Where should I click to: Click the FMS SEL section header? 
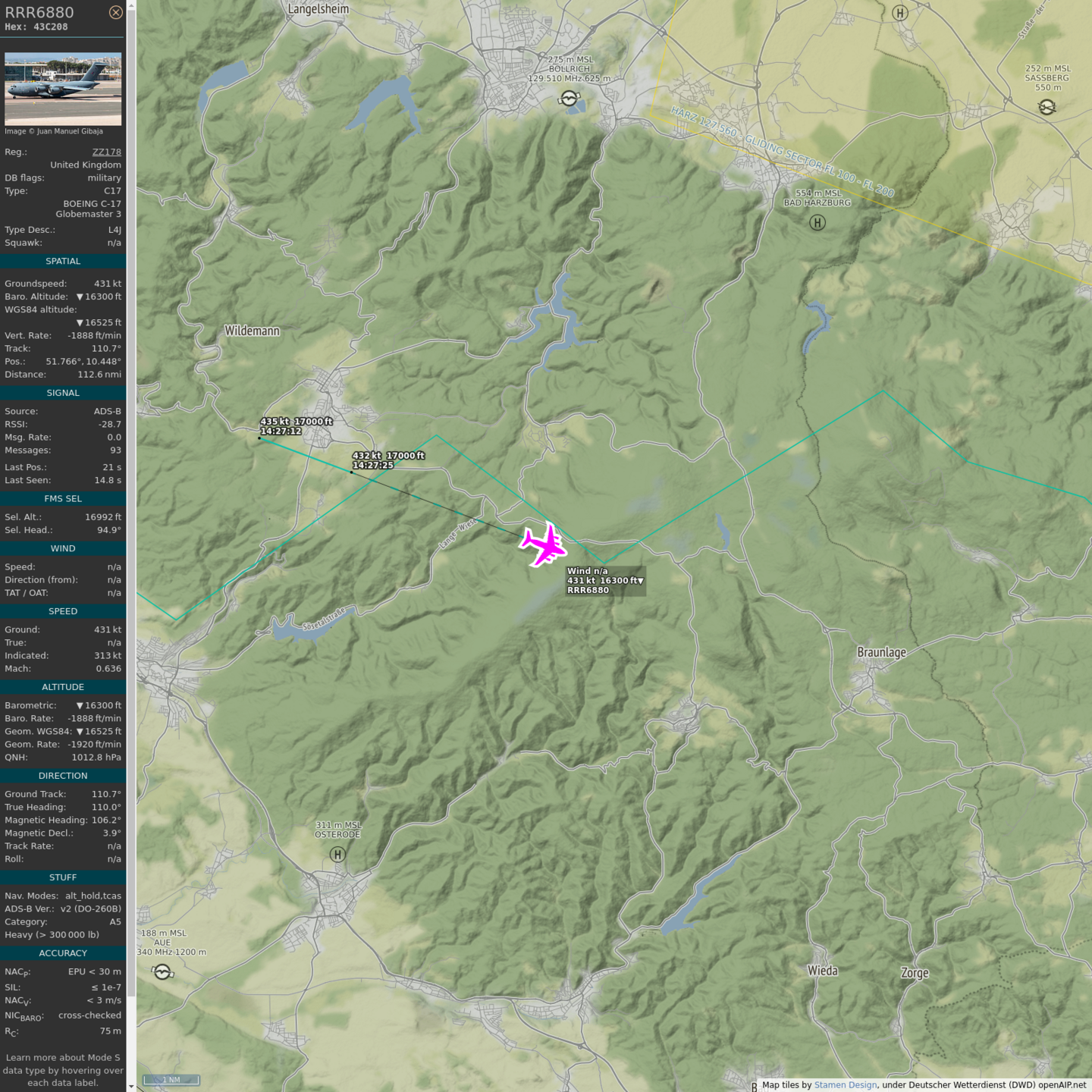tap(63, 498)
